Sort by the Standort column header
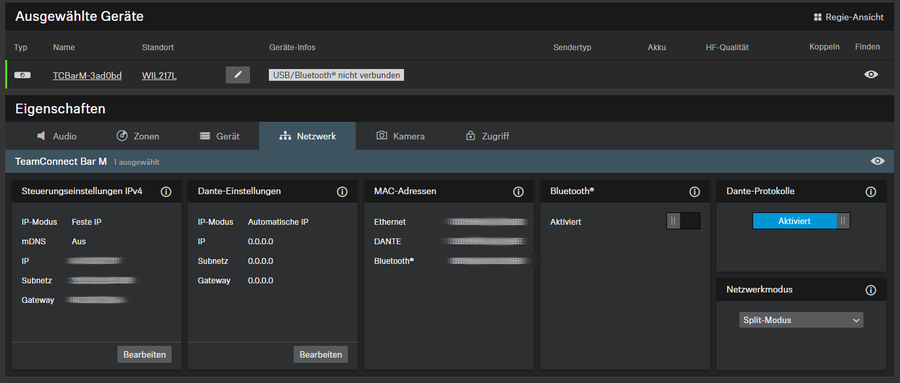 158,47
